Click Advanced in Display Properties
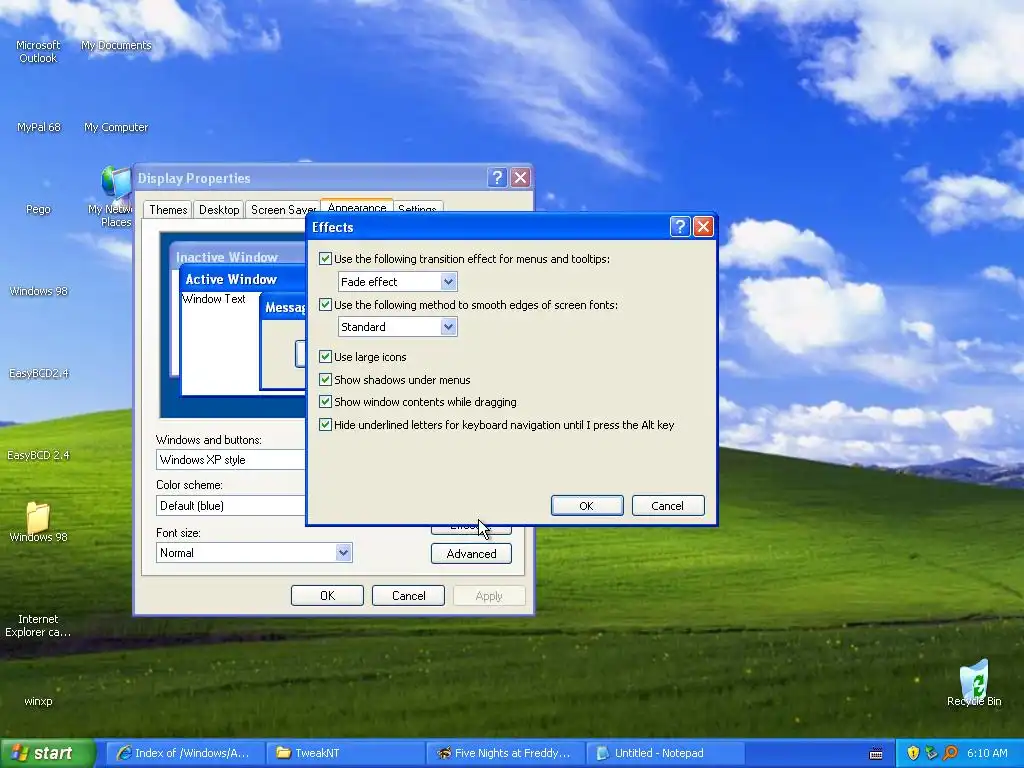1024x768 pixels. tap(471, 554)
